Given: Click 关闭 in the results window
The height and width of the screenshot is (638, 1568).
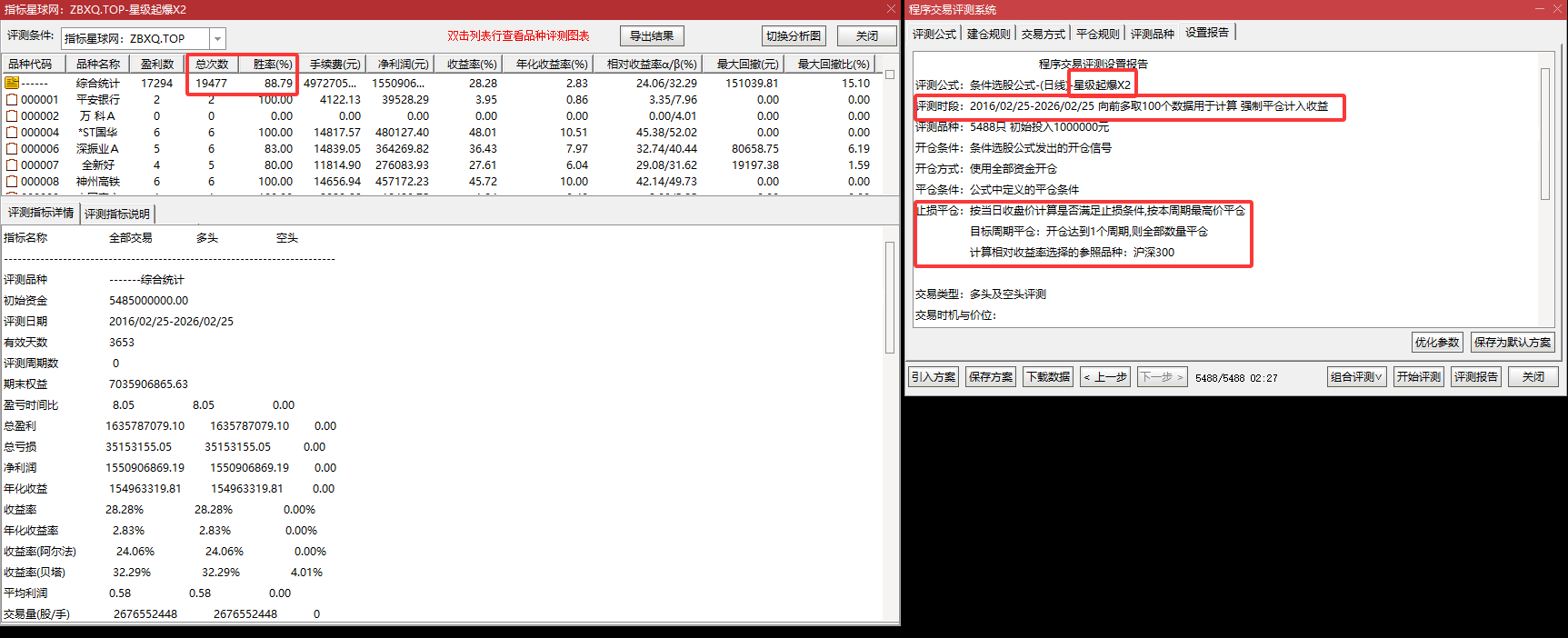Looking at the screenshot, I should click(867, 35).
